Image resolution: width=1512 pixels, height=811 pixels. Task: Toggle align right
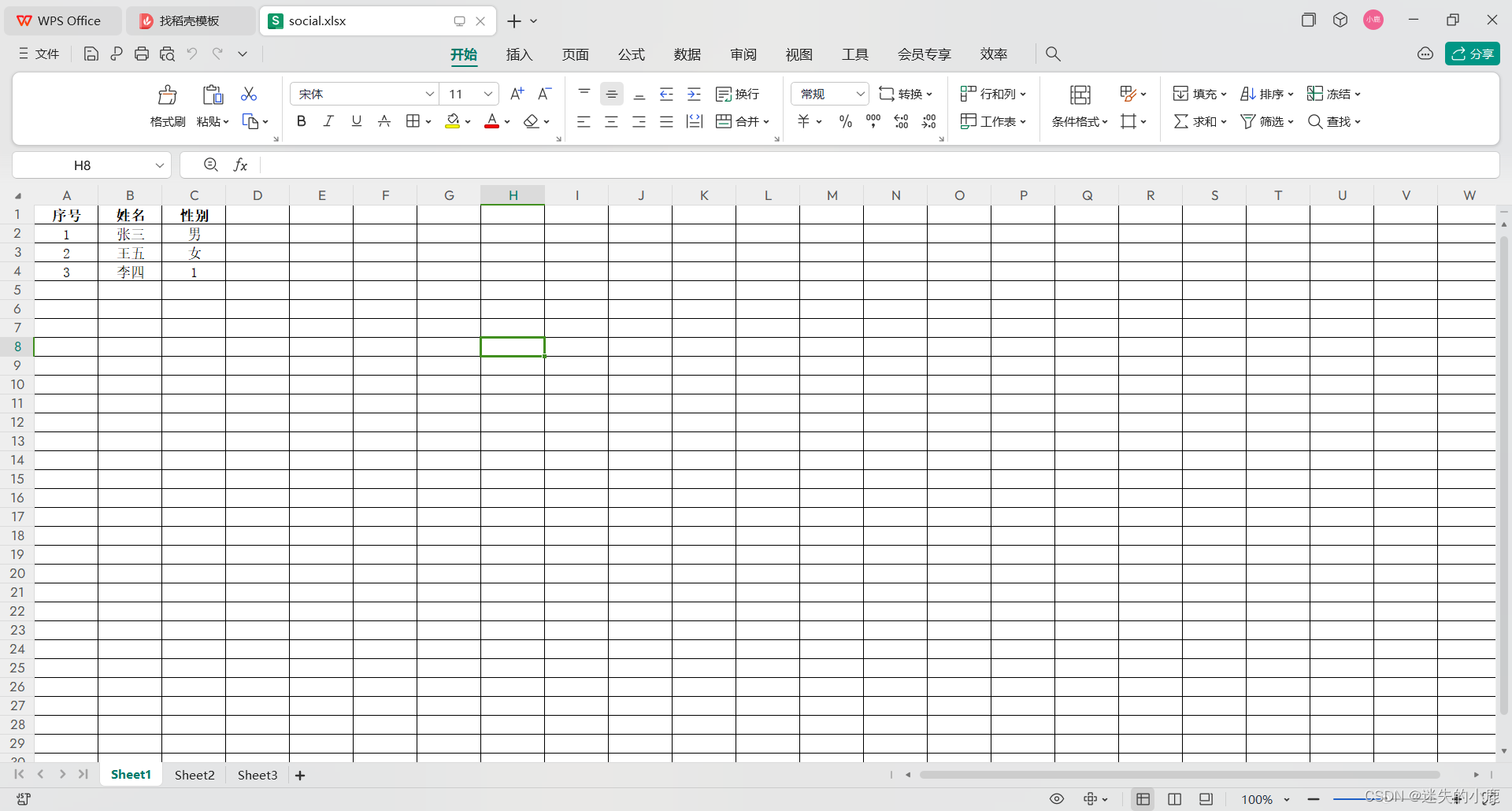click(x=639, y=121)
